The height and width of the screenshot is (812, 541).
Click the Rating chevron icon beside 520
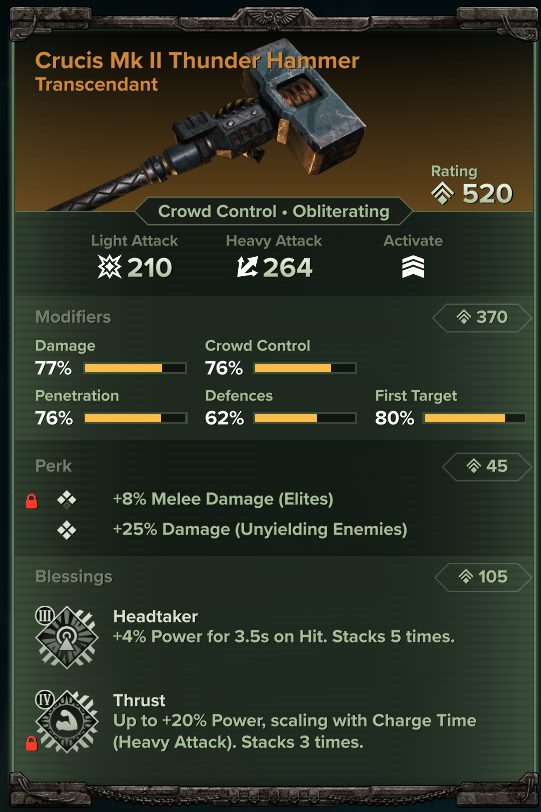(x=443, y=194)
